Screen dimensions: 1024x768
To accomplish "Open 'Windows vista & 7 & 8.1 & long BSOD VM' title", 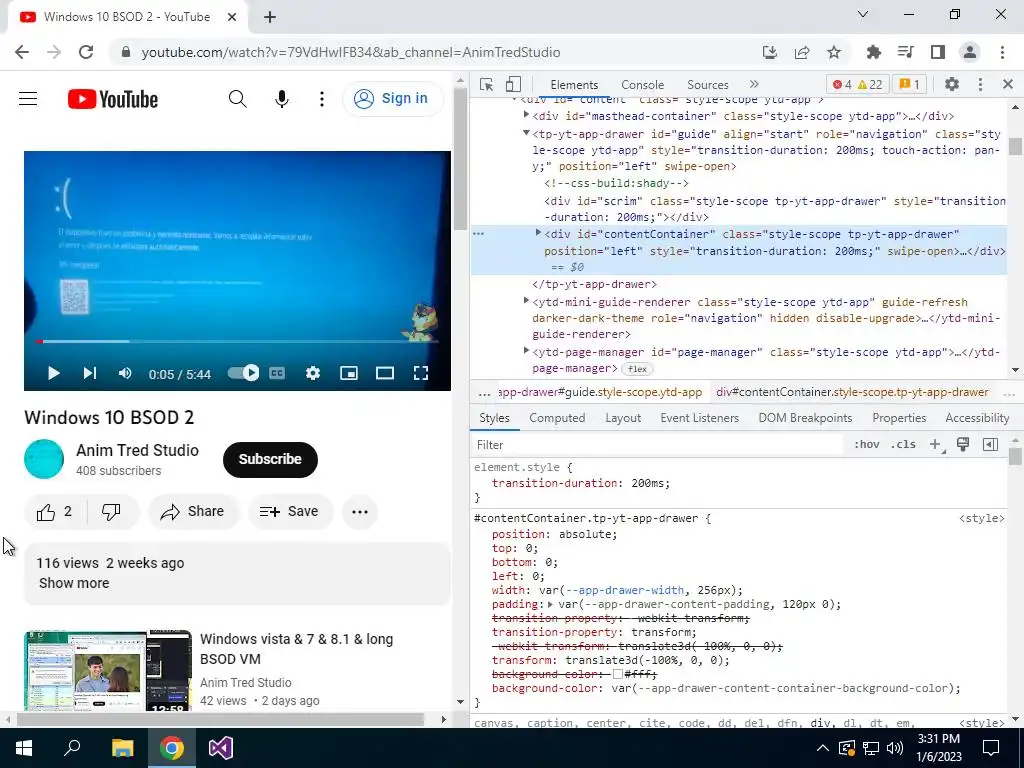I will pyautogui.click(x=296, y=648).
